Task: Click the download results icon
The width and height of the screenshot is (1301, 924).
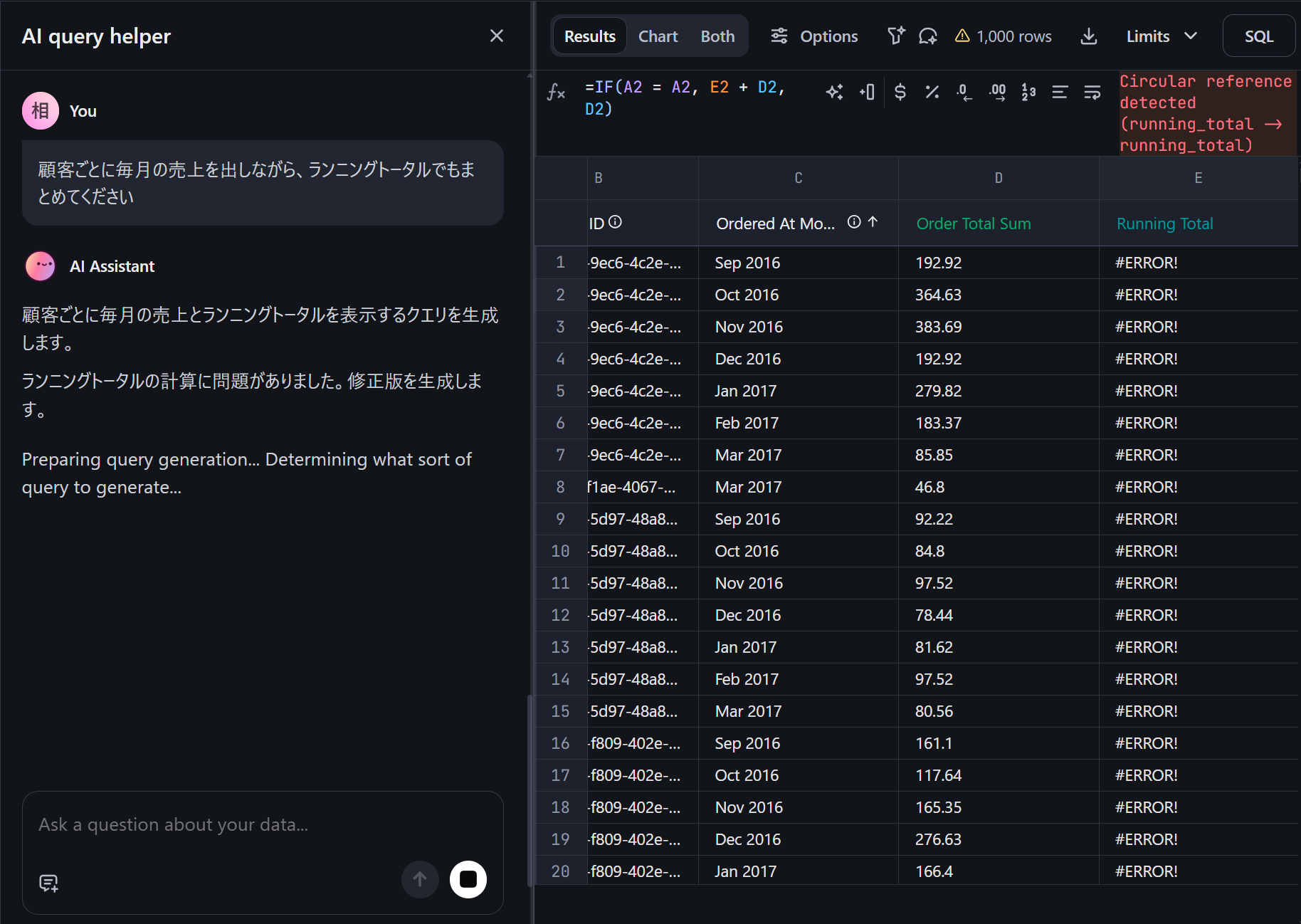Action: click(1088, 36)
